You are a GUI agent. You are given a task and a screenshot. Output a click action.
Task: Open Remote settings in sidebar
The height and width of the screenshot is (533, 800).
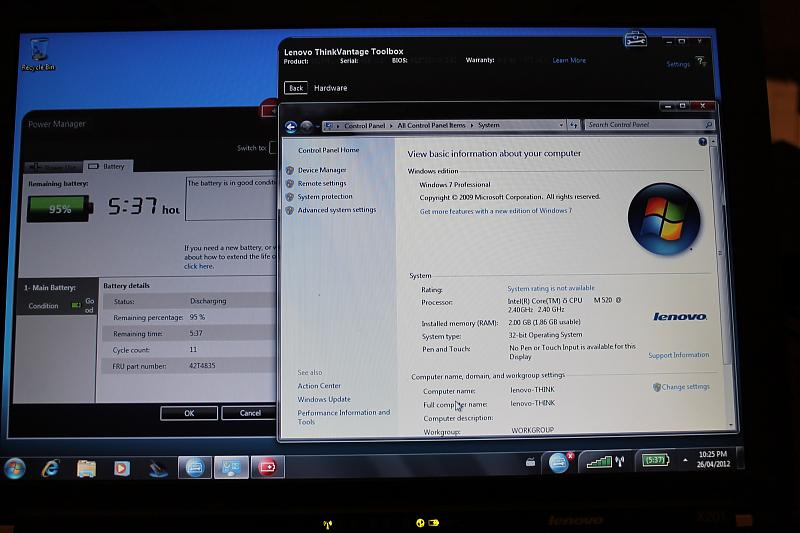(x=322, y=183)
